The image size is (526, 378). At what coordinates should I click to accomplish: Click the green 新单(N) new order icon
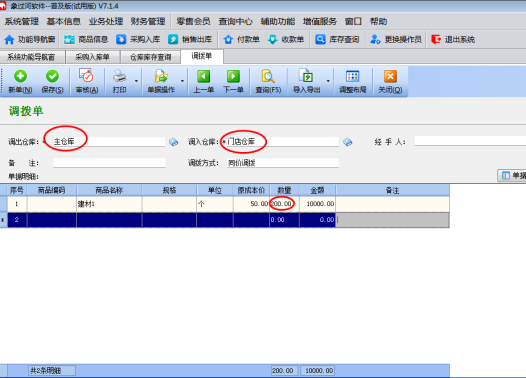click(x=20, y=76)
